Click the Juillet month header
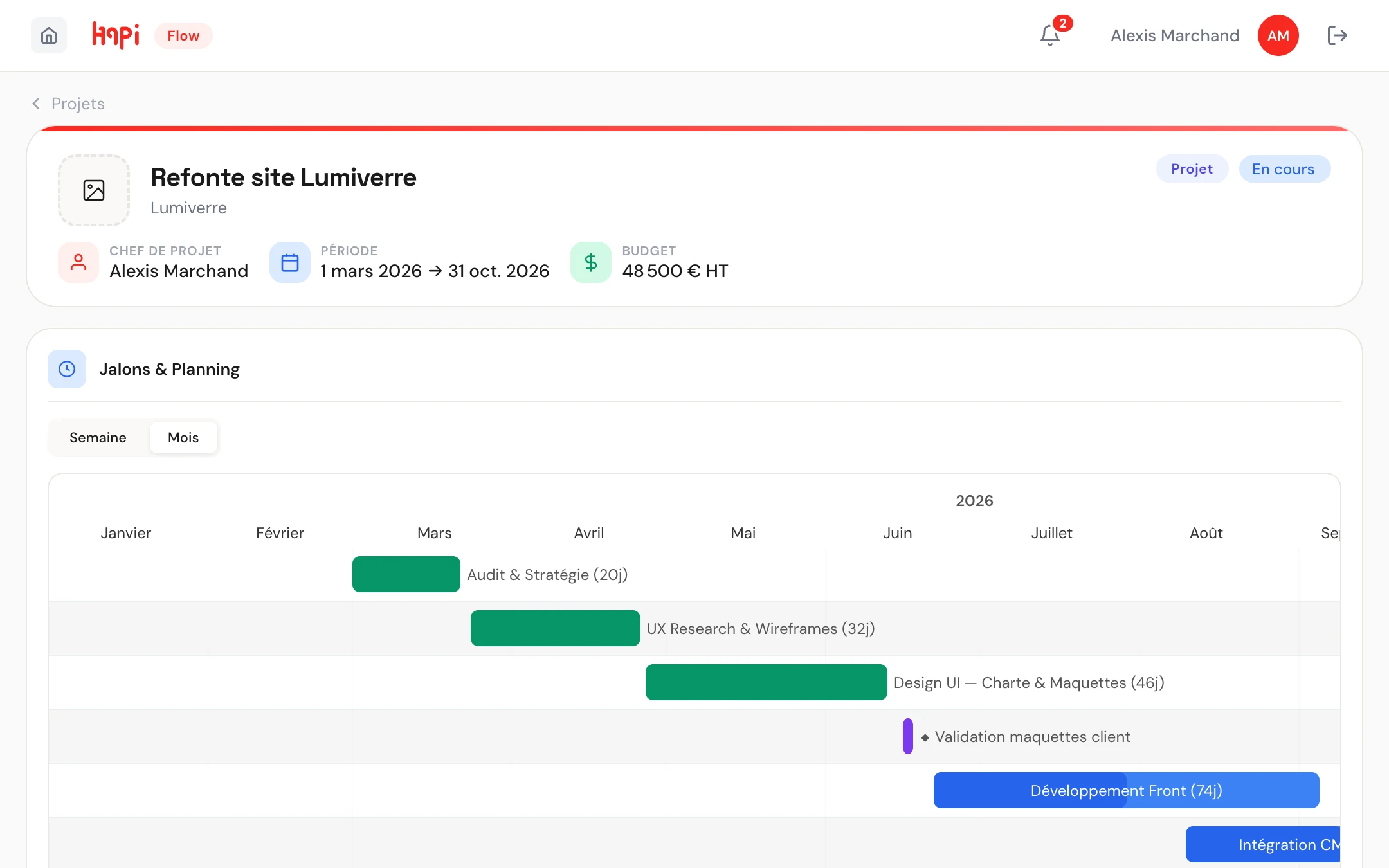Image resolution: width=1389 pixels, height=868 pixels. [1052, 532]
